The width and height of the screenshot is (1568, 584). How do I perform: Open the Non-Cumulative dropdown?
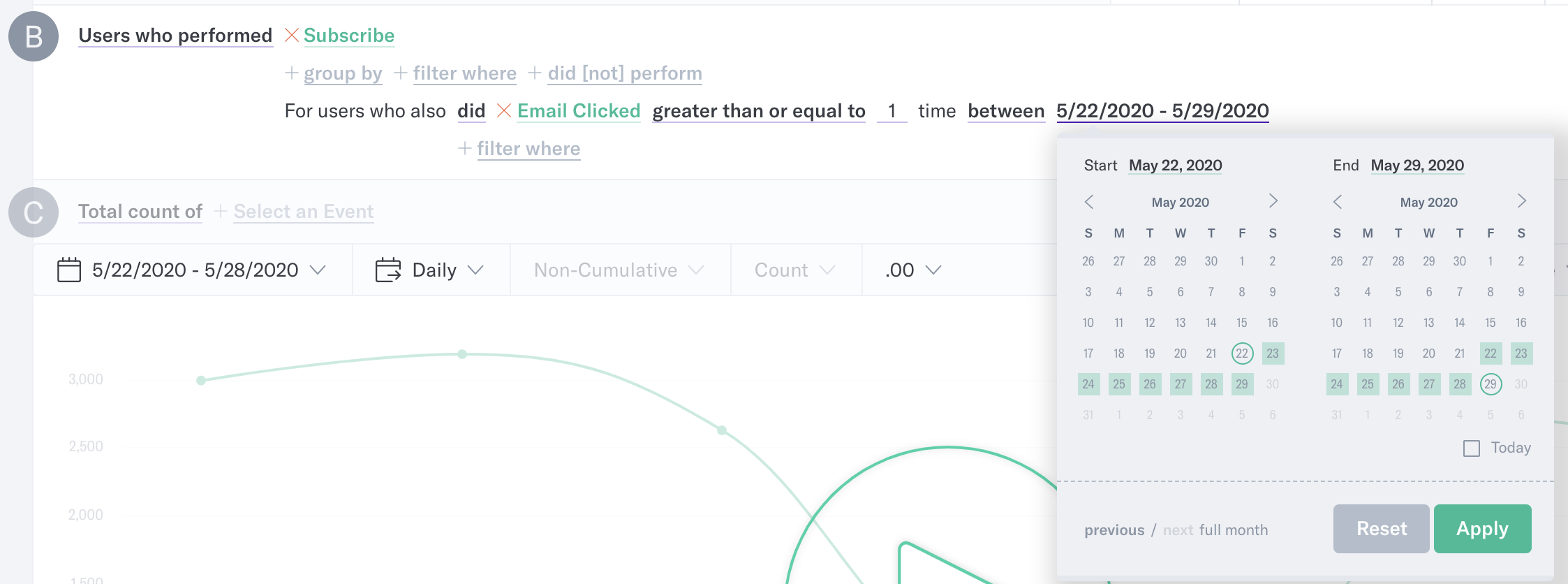click(x=619, y=270)
